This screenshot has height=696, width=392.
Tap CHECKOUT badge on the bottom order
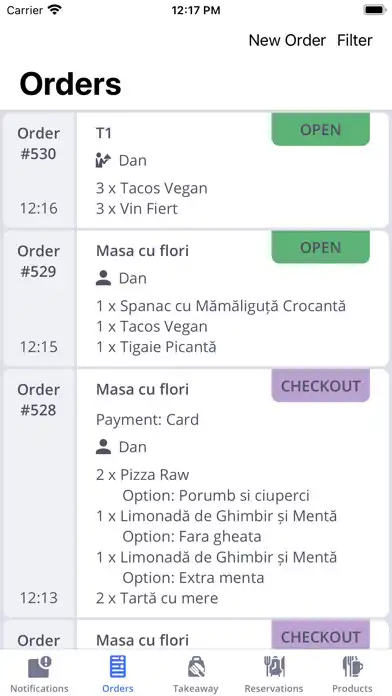(x=321, y=635)
